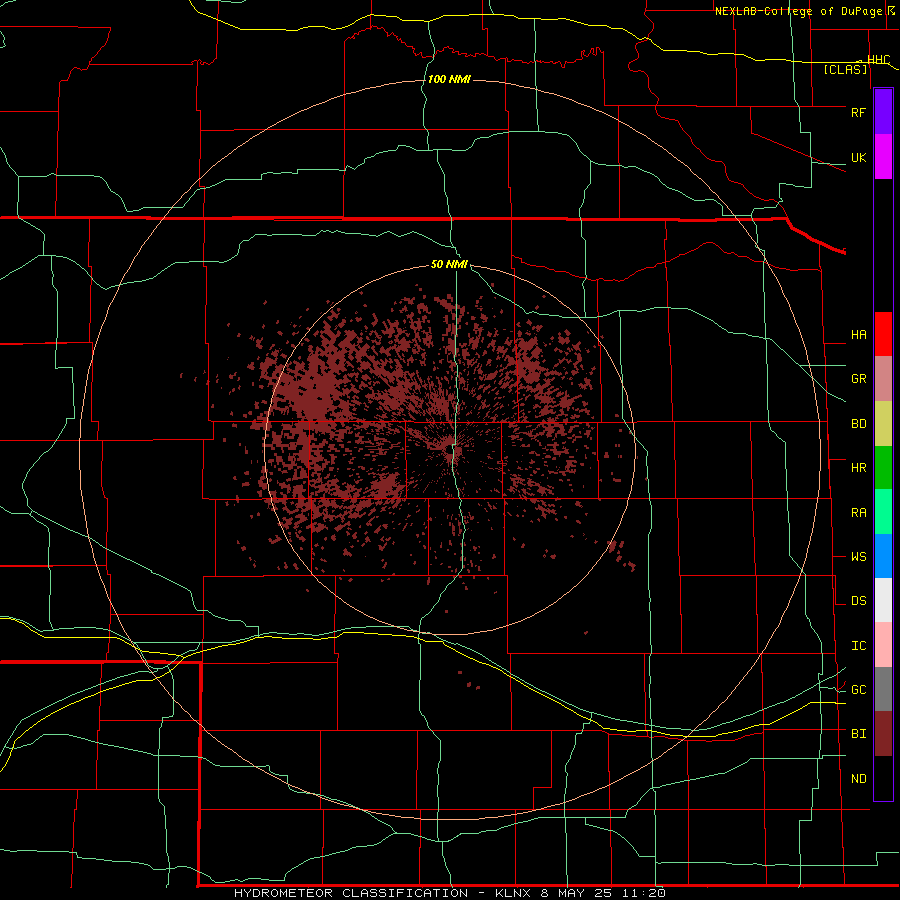Click the HHC product label
The width and height of the screenshot is (900, 900).
[x=878, y=60]
